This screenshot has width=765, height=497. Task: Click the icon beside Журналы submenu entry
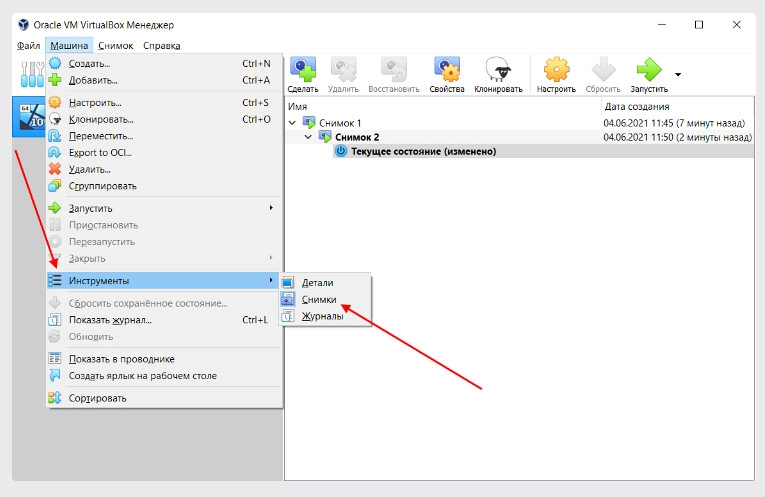pos(288,316)
